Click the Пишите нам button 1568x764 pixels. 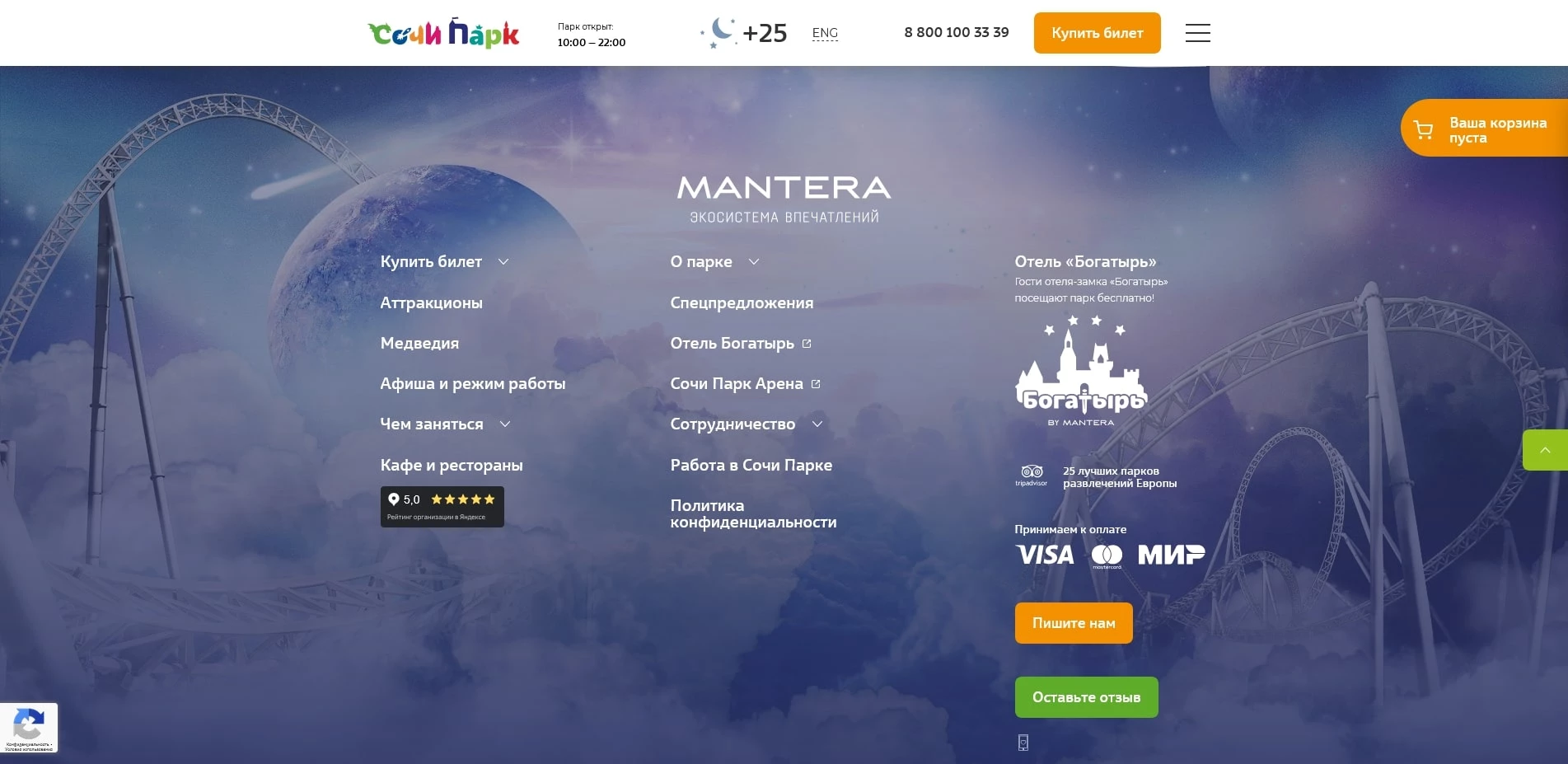point(1074,623)
